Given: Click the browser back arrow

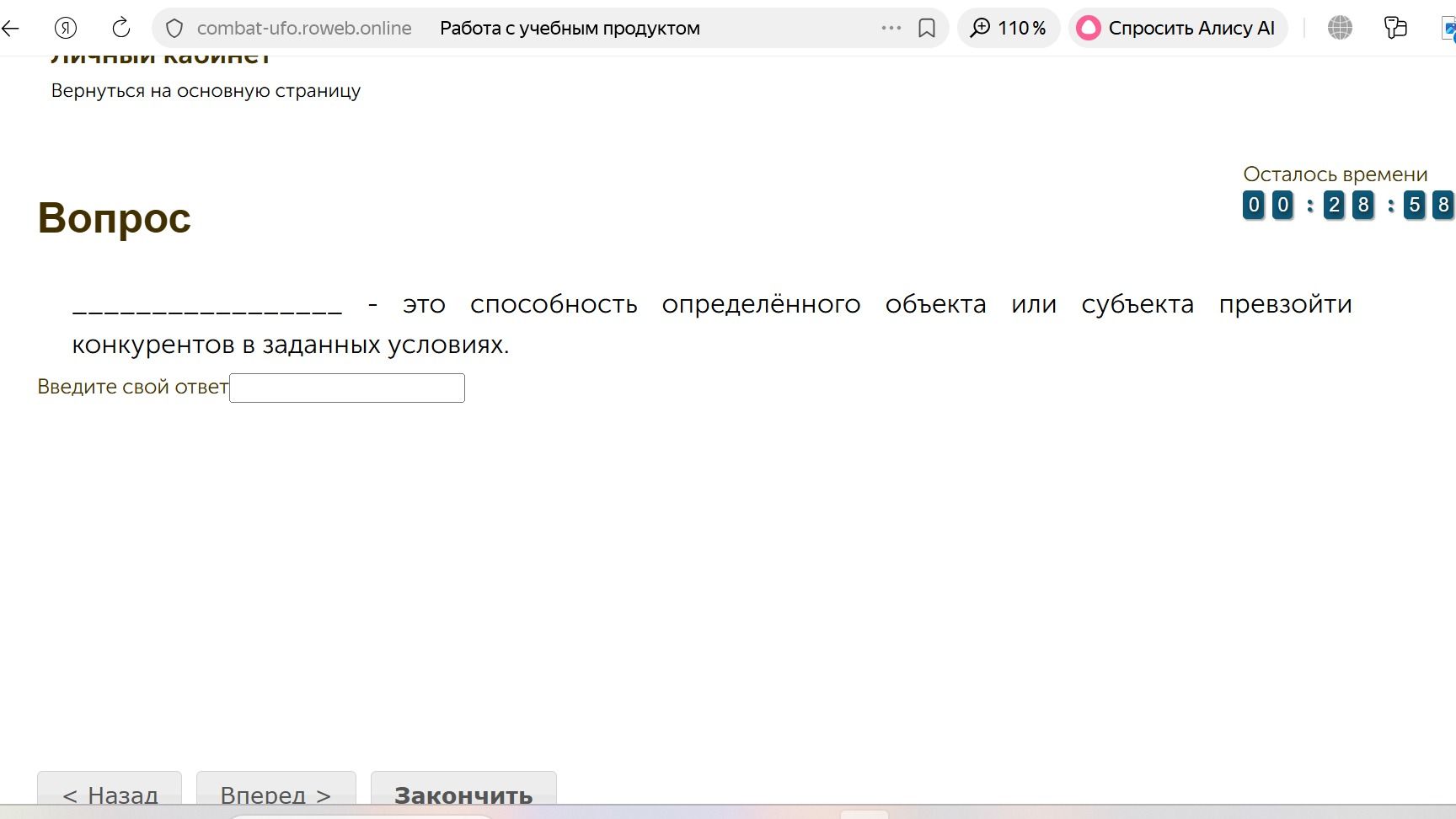Looking at the screenshot, I should click(10, 29).
